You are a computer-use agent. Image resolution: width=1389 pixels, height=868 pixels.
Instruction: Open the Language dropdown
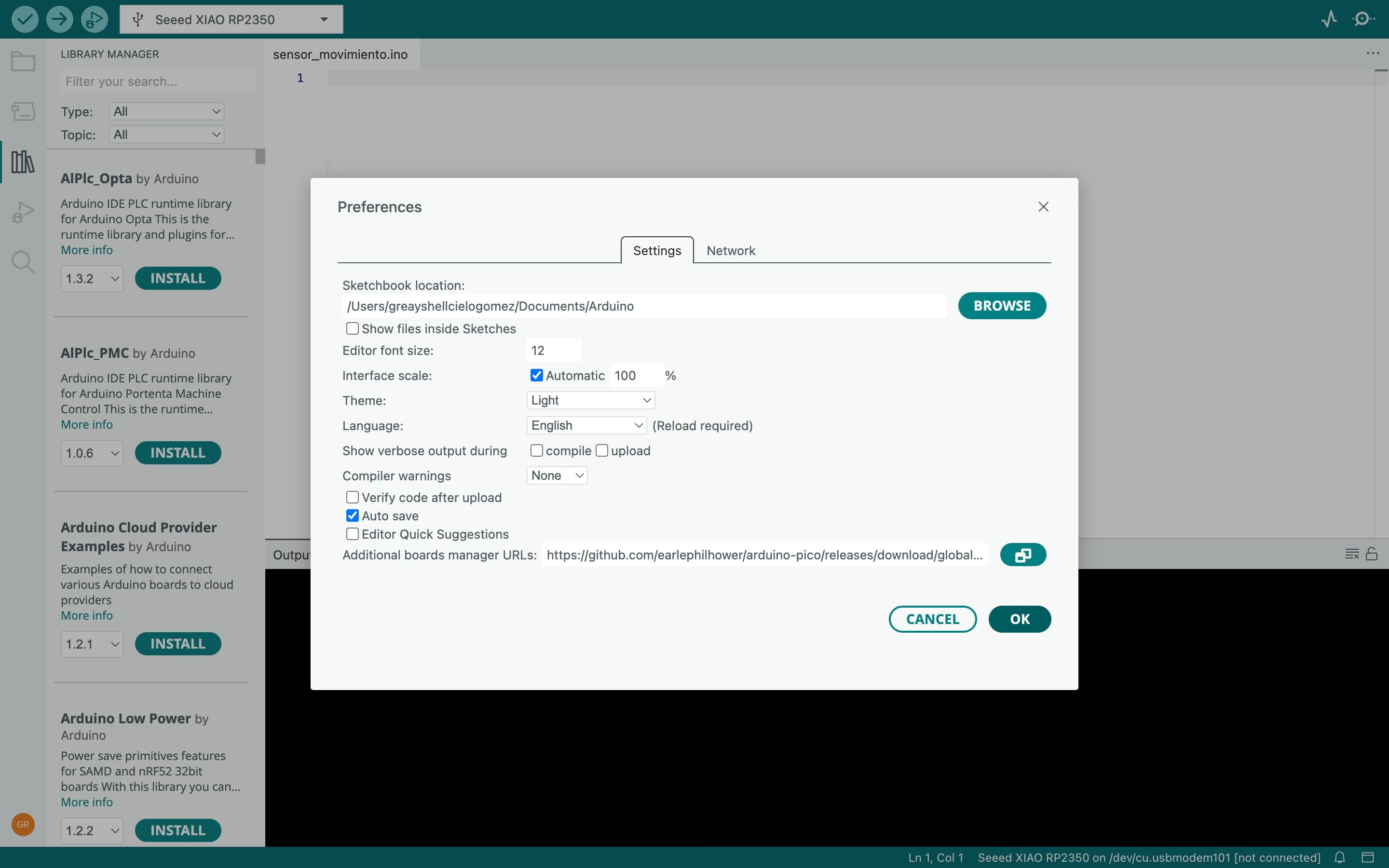click(586, 425)
